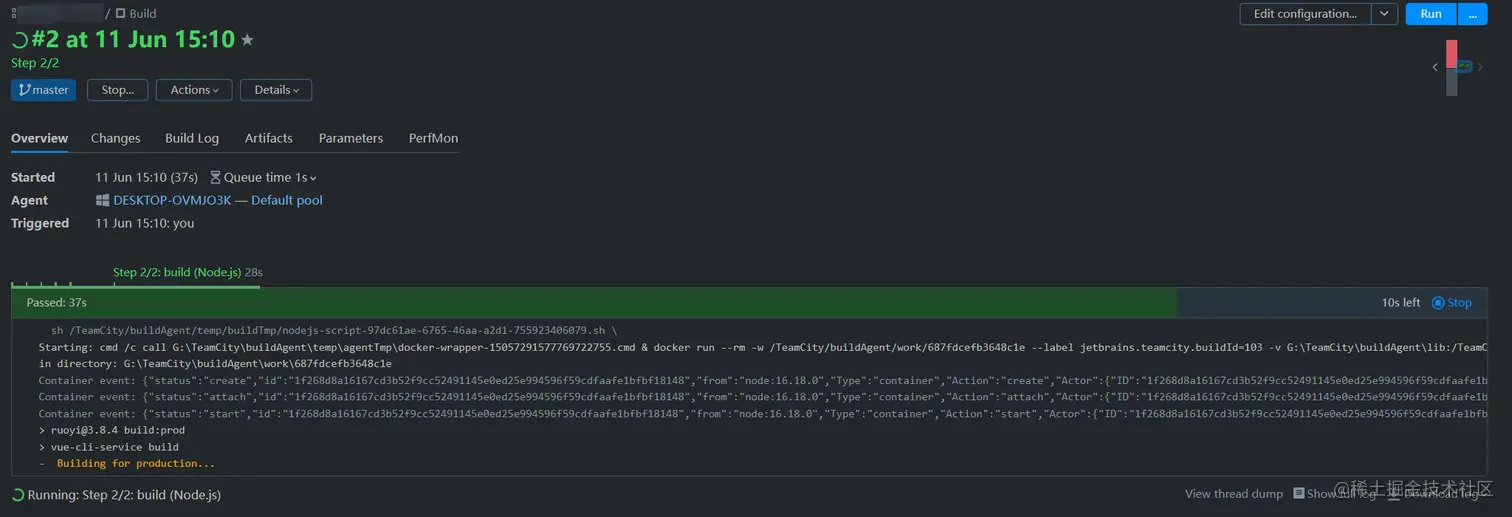Open custom run options (...)
This screenshot has height=517, width=1512.
point(1472,14)
